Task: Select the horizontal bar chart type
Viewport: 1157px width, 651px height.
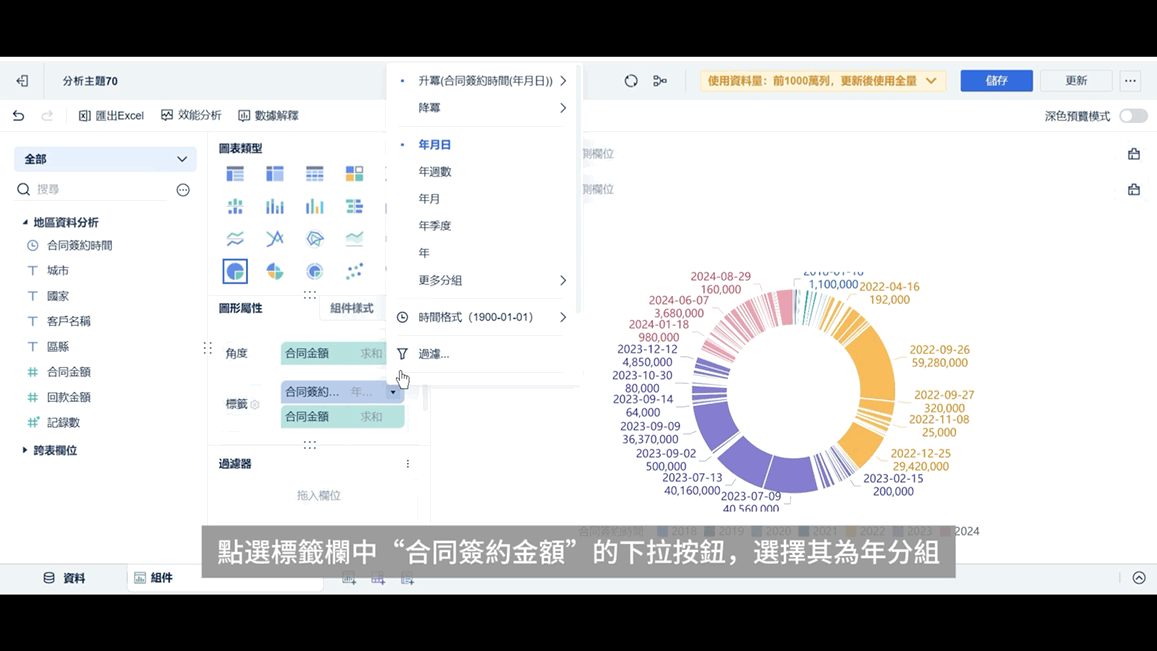Action: click(354, 207)
